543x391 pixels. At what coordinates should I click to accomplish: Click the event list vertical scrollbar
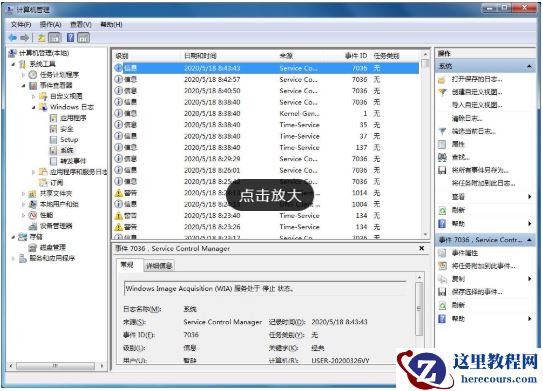425,144
